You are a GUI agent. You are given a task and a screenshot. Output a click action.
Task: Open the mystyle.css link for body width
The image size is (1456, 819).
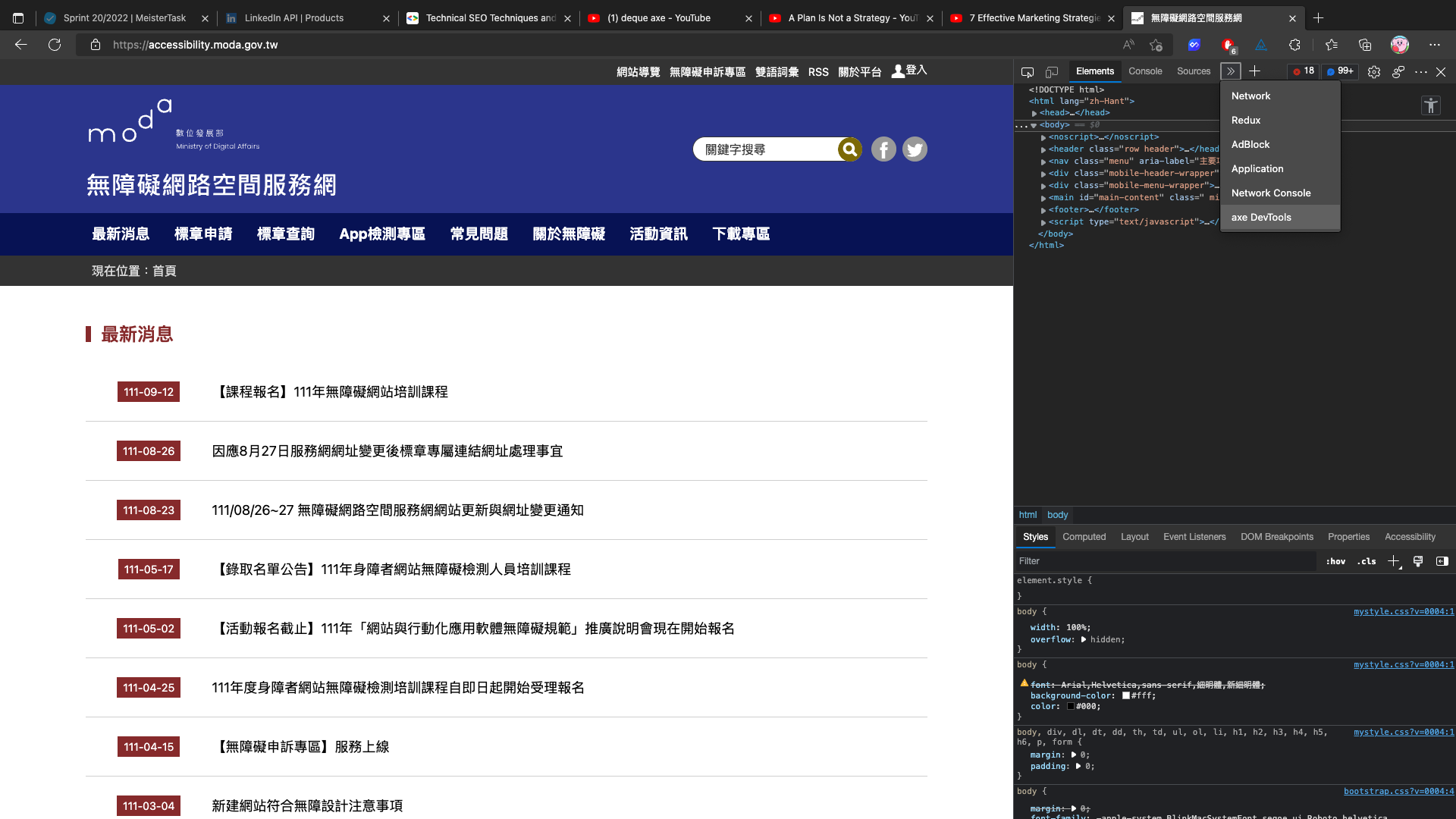1403,611
